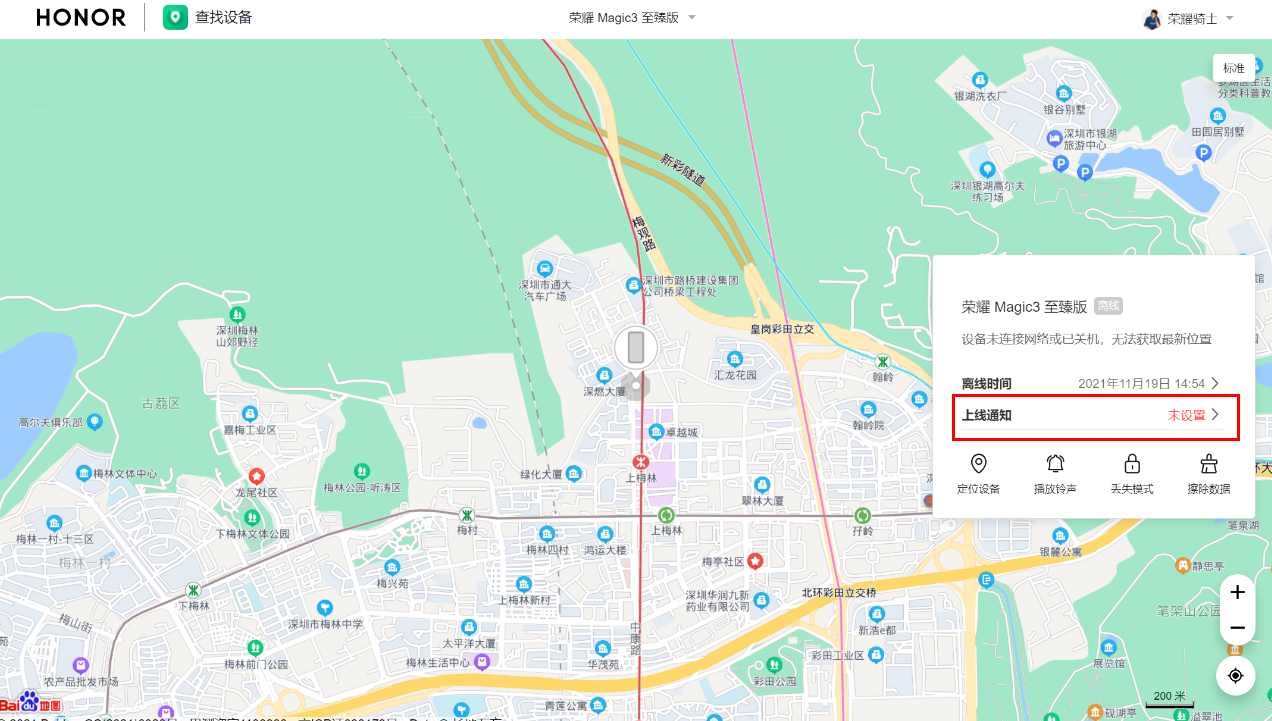Click the 播放铃声 play ringtone bell icon
The width and height of the screenshot is (1272, 721).
pyautogui.click(x=1055, y=464)
